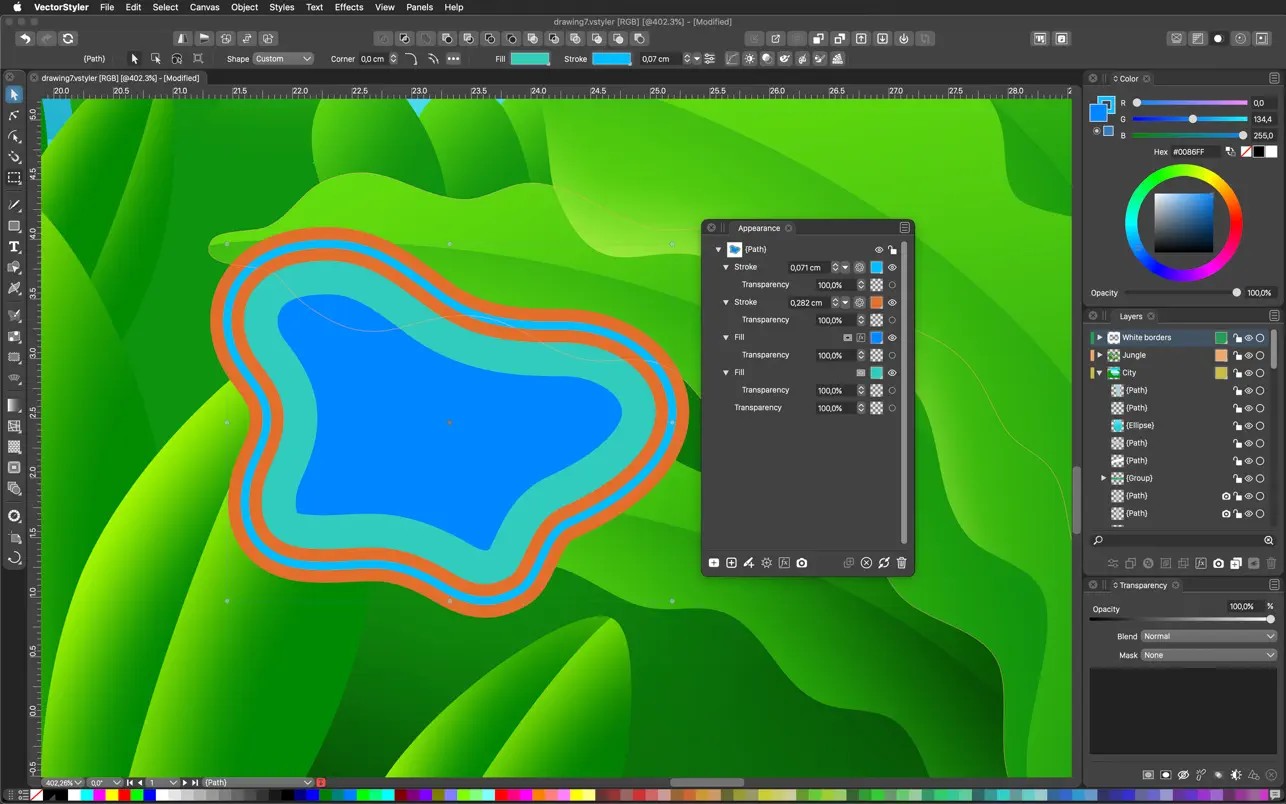Screen dimensions: 1286x804
Task: Open settings gear of 0,282 cm stroke
Action: 859,303
